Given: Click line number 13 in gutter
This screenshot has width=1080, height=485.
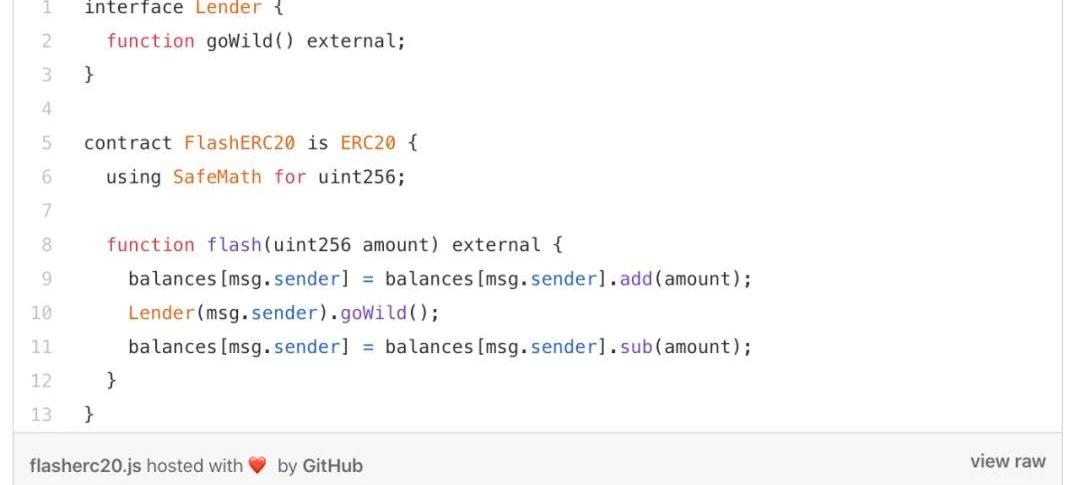Looking at the screenshot, I should pyautogui.click(x=42, y=414).
